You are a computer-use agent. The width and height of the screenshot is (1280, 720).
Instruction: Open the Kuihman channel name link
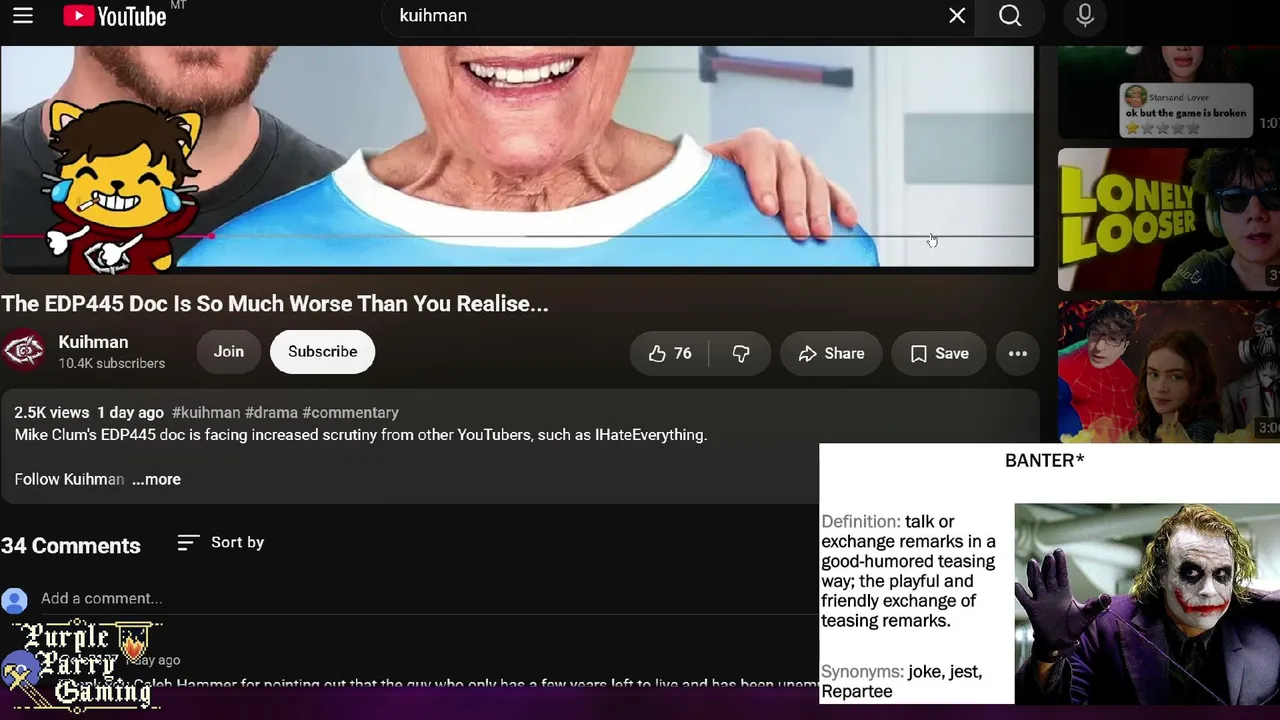coord(93,342)
